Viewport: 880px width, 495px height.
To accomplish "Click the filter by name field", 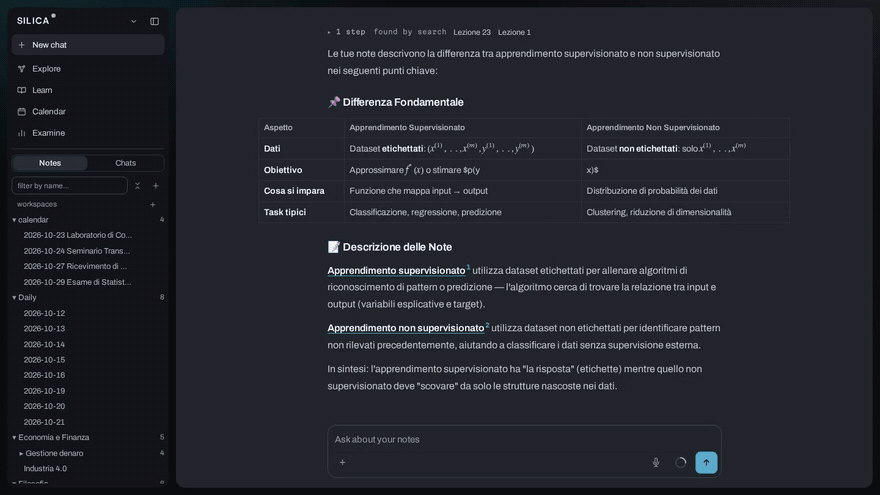I will click(x=70, y=186).
